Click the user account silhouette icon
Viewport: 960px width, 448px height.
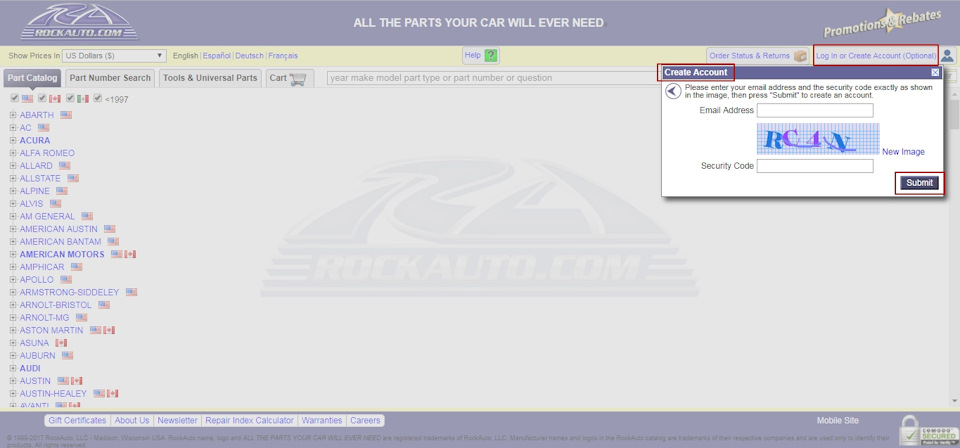point(947,56)
